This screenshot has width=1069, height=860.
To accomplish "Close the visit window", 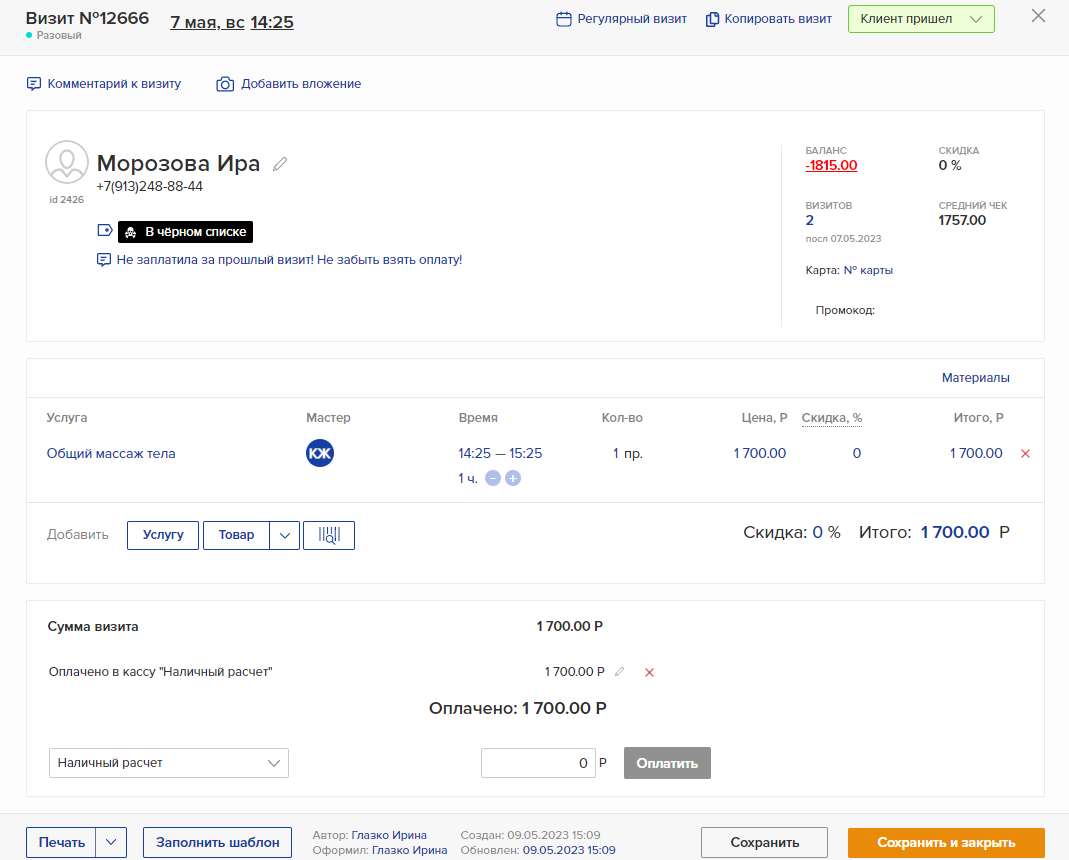I will (1038, 16).
